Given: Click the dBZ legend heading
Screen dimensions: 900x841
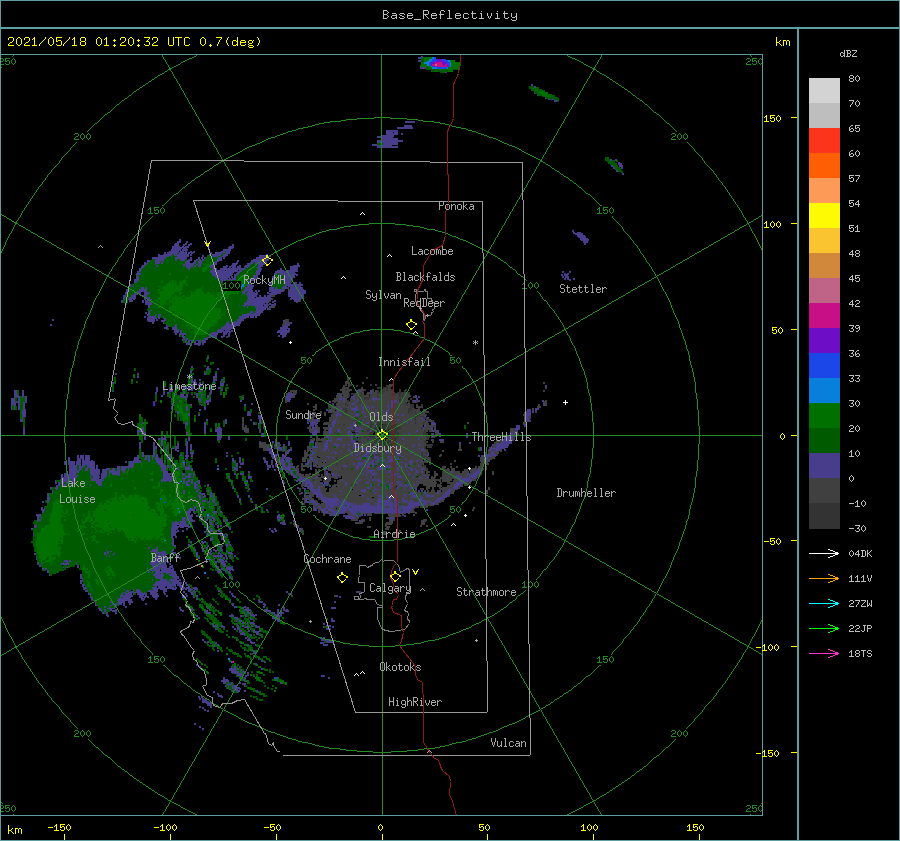Looking at the screenshot, I should (x=848, y=53).
